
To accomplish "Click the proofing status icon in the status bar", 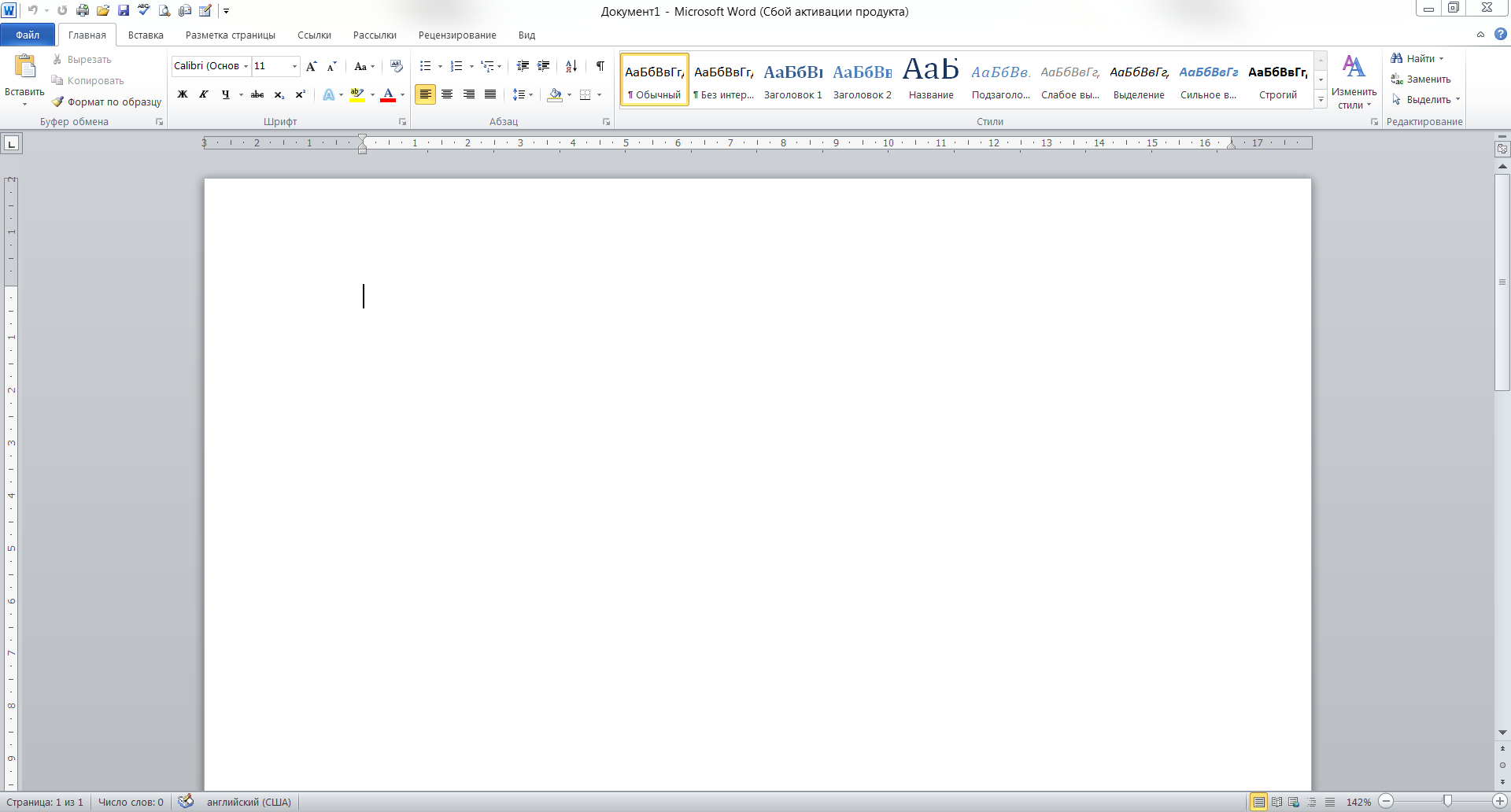I will coord(186,802).
